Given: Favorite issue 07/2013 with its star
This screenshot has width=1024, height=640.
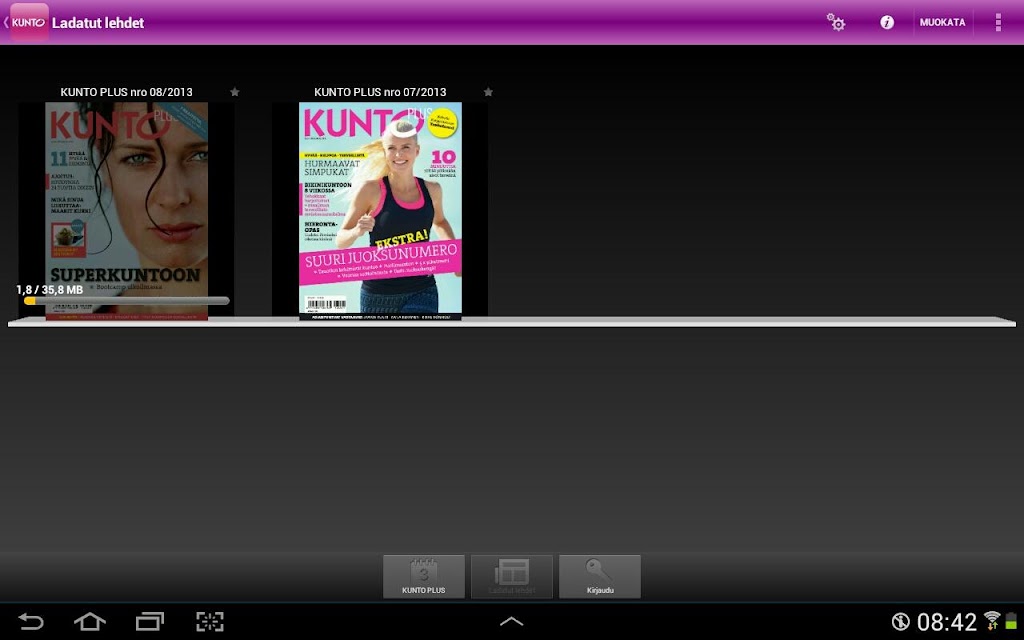Looking at the screenshot, I should coord(488,92).
